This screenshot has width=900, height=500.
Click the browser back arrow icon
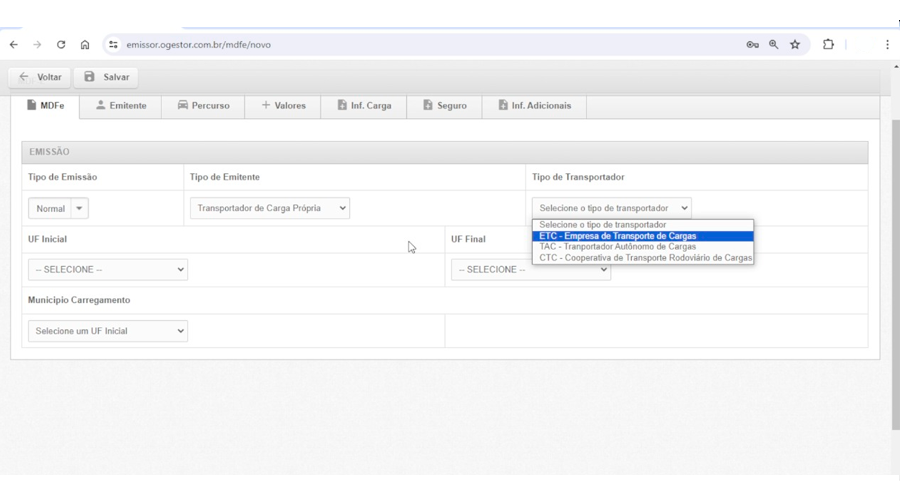(x=14, y=45)
